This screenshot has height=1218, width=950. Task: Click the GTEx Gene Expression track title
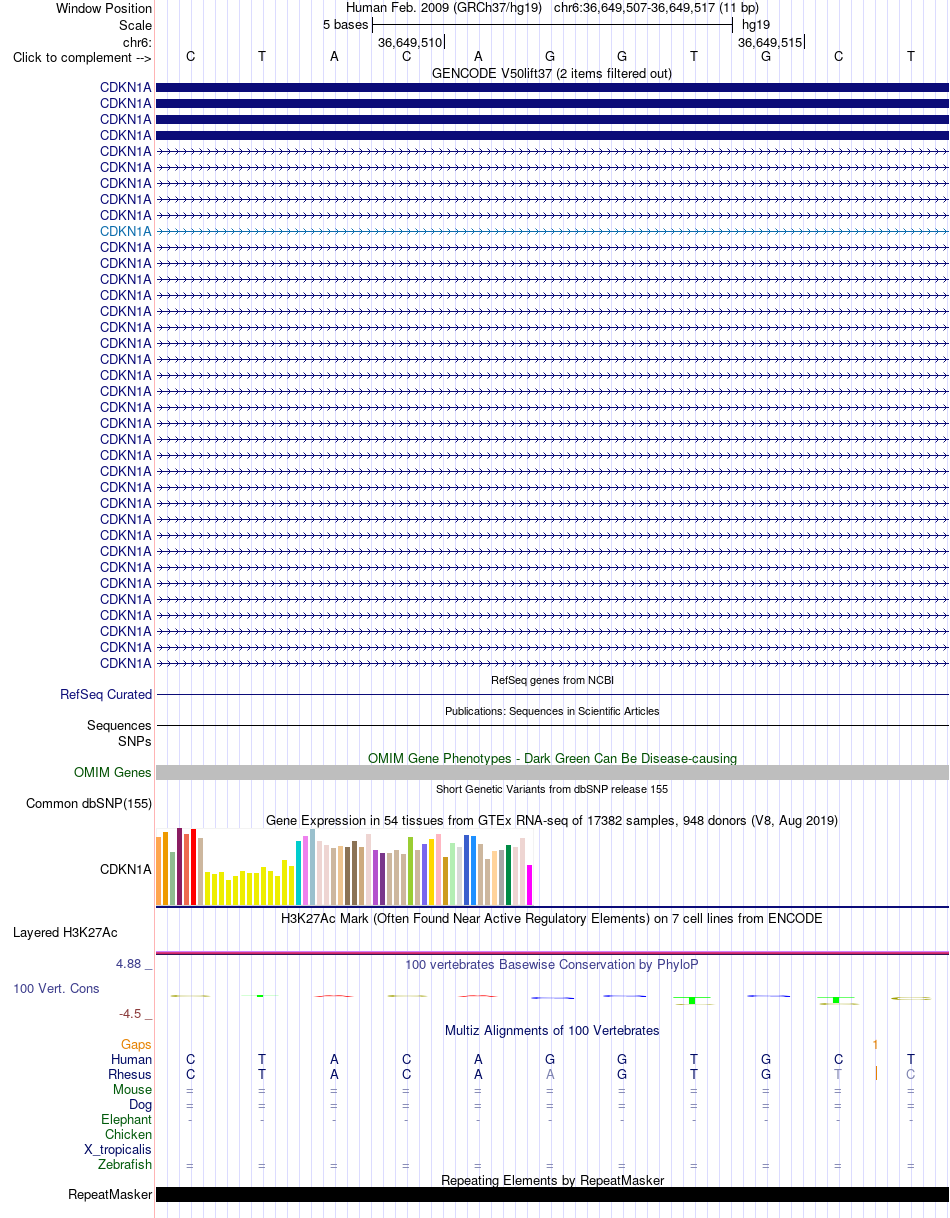[552, 820]
